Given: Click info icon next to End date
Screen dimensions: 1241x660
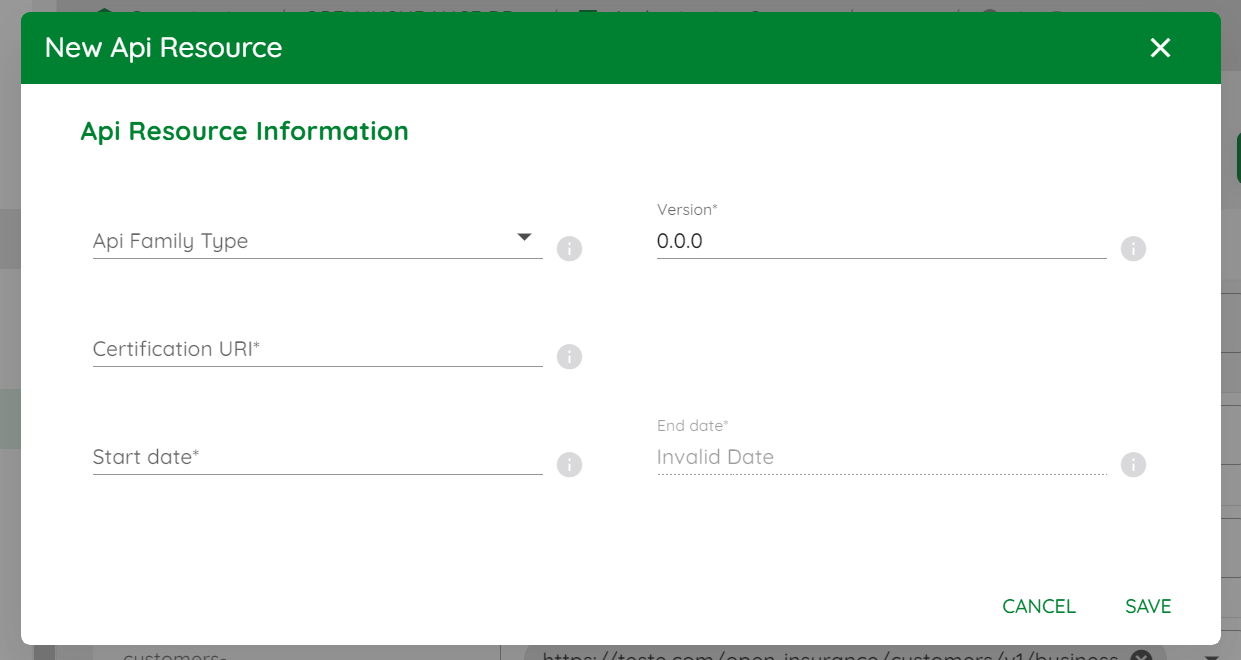Looking at the screenshot, I should click(x=1133, y=464).
